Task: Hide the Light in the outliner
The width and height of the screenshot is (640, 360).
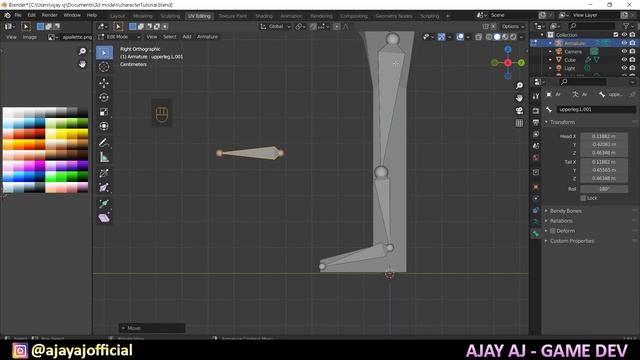Action: point(624,68)
